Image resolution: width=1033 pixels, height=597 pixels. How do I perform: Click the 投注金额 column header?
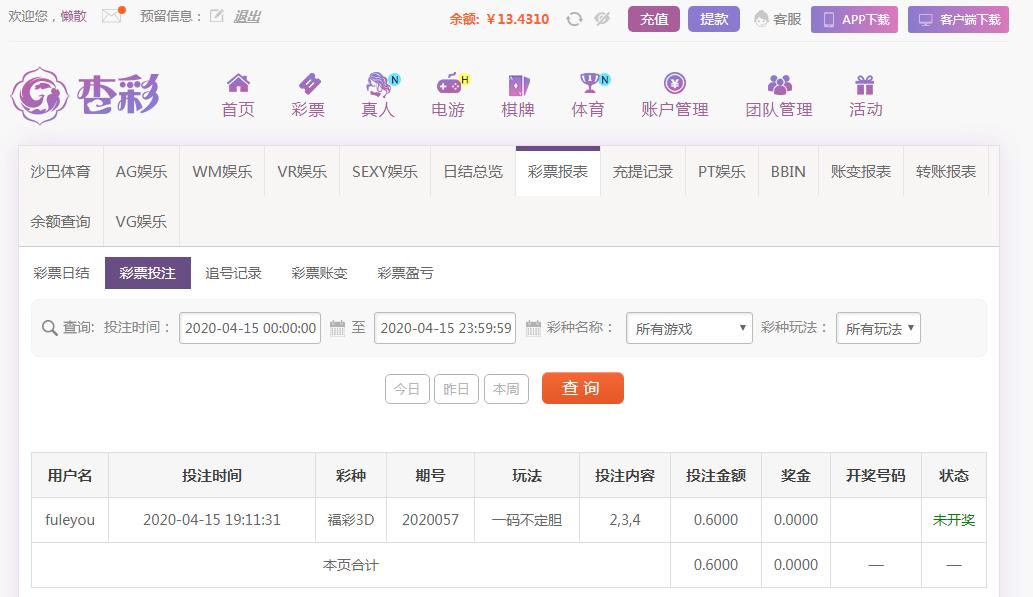[x=716, y=476]
